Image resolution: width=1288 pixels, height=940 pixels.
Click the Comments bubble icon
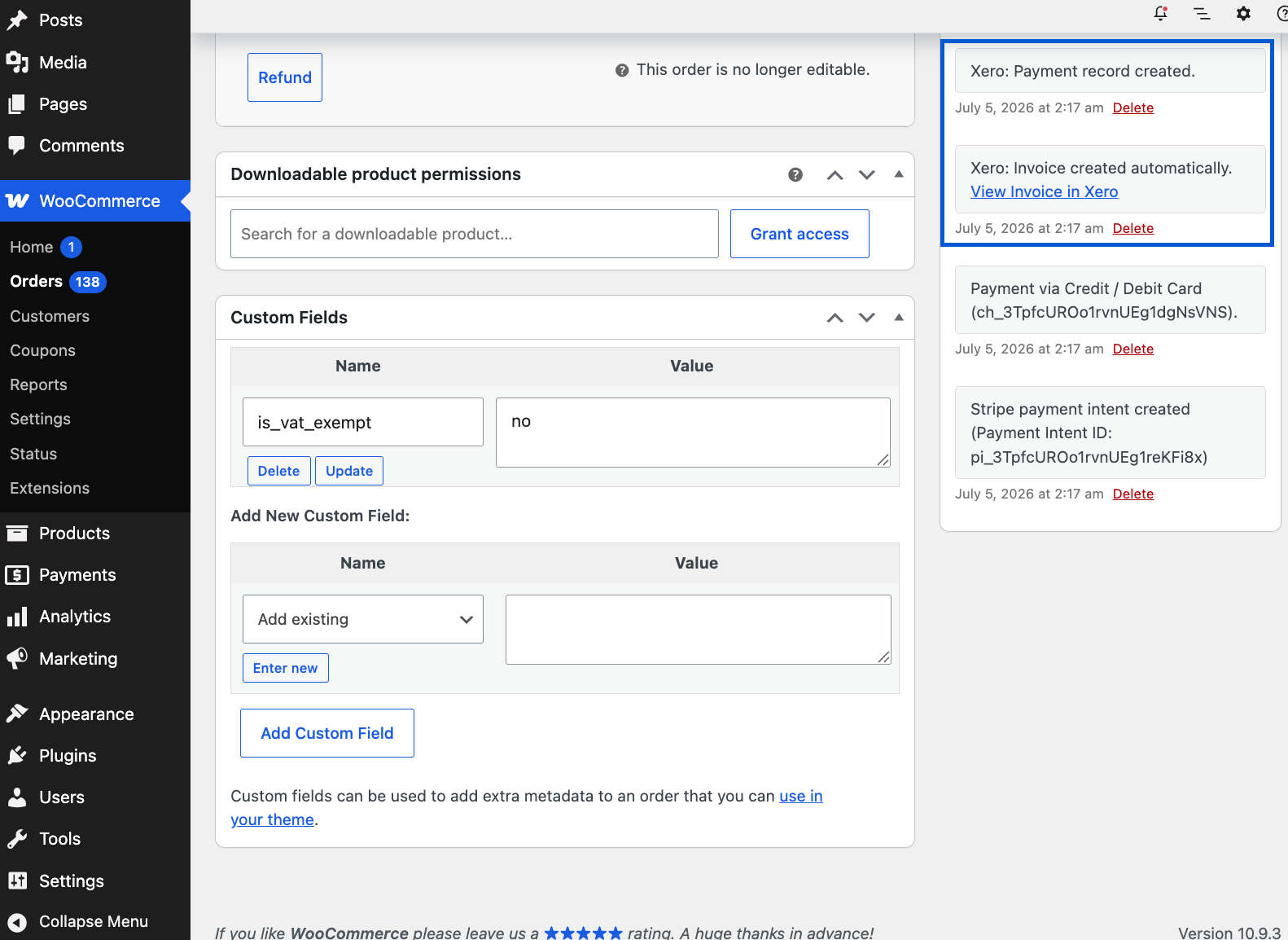[17, 145]
